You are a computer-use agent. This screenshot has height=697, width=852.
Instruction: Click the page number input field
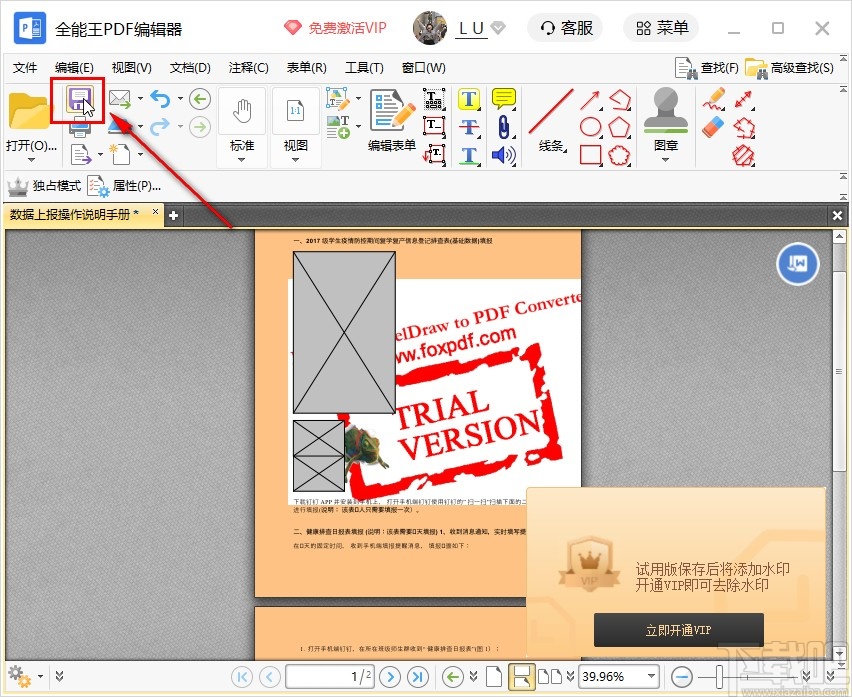click(330, 676)
